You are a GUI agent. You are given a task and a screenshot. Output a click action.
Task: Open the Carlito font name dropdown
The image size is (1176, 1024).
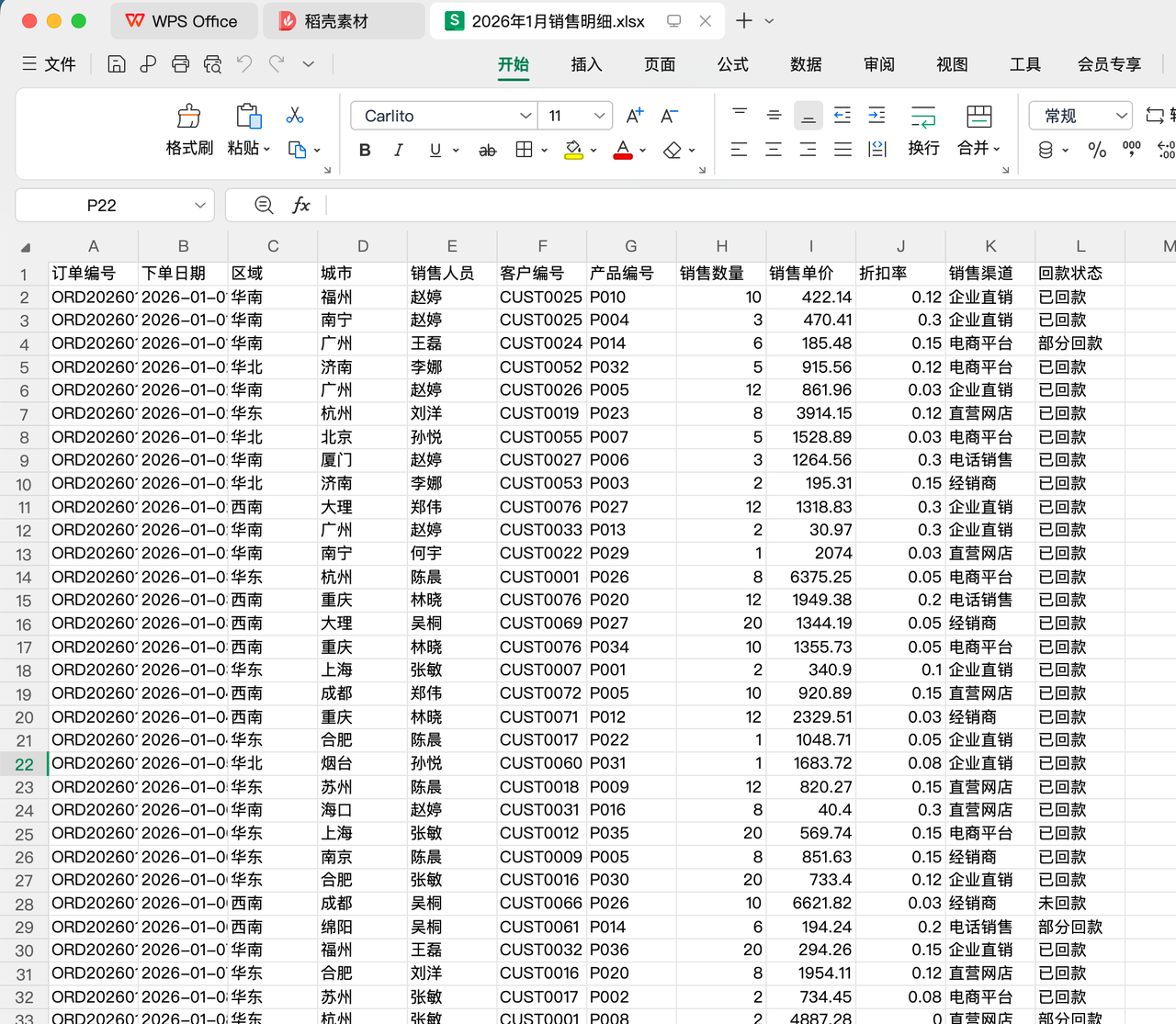(526, 116)
